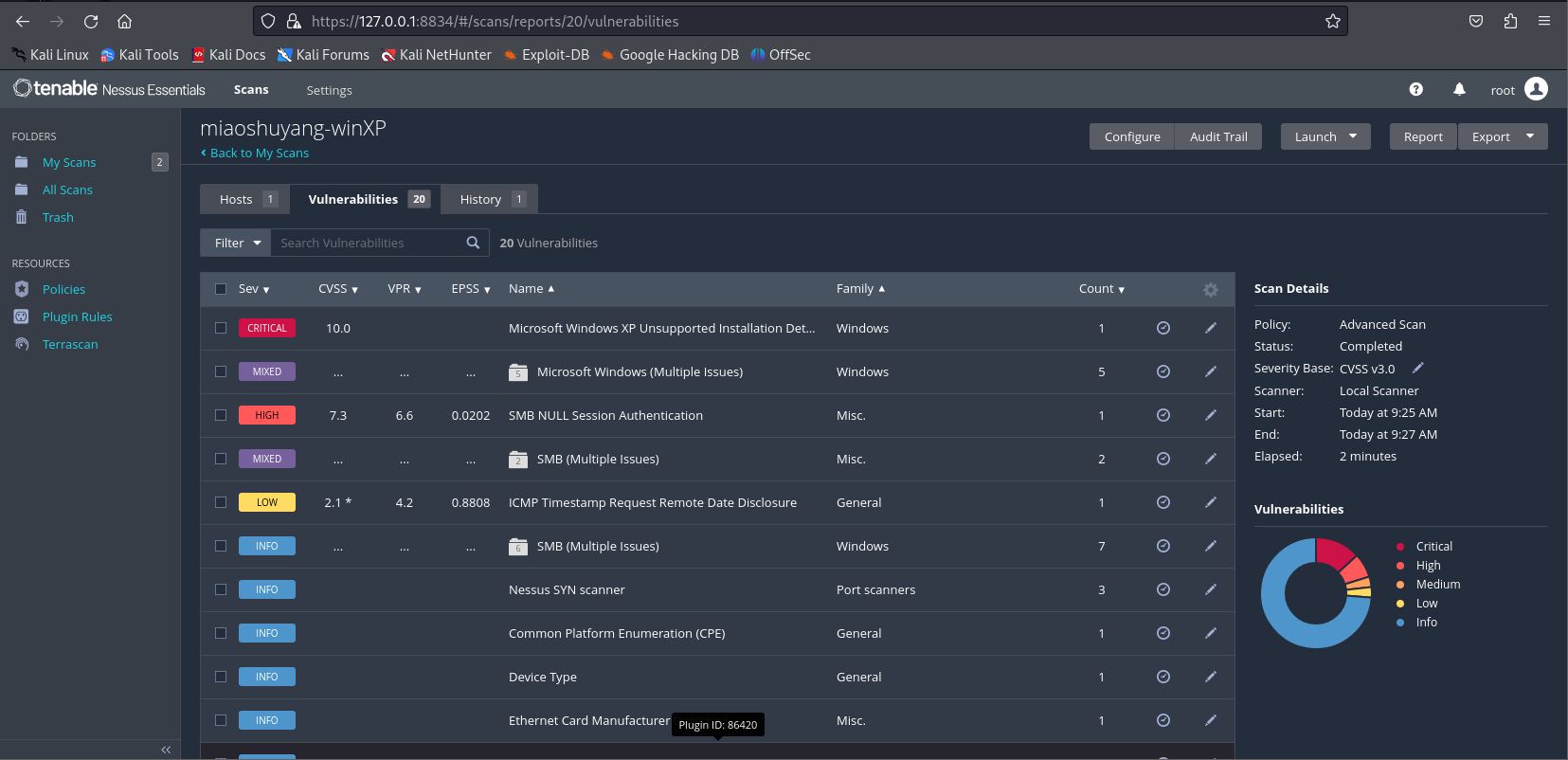Click the root user avatar icon
This screenshot has width=1568, height=760.
[x=1536, y=89]
